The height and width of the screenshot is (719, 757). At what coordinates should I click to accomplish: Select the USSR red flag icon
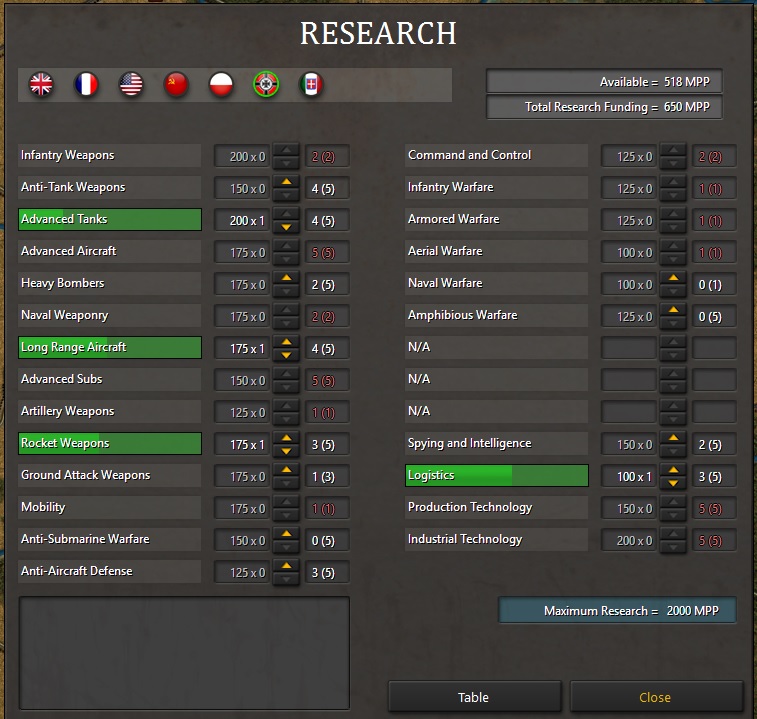click(x=176, y=85)
